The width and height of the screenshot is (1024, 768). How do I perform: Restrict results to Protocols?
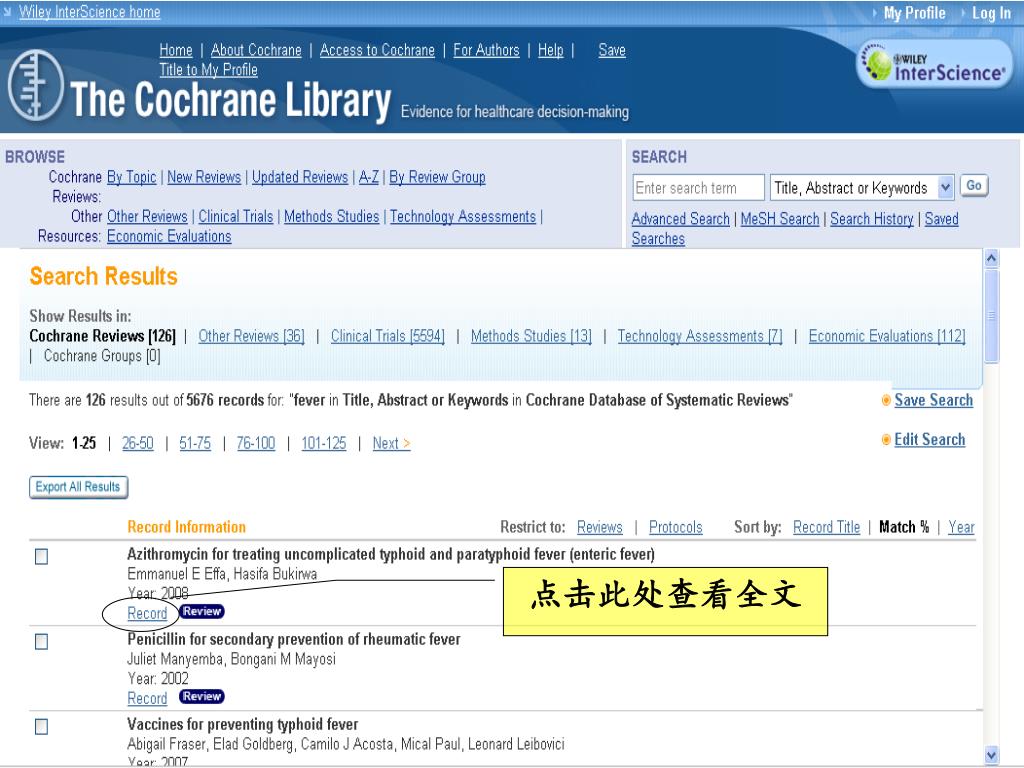pyautogui.click(x=675, y=527)
